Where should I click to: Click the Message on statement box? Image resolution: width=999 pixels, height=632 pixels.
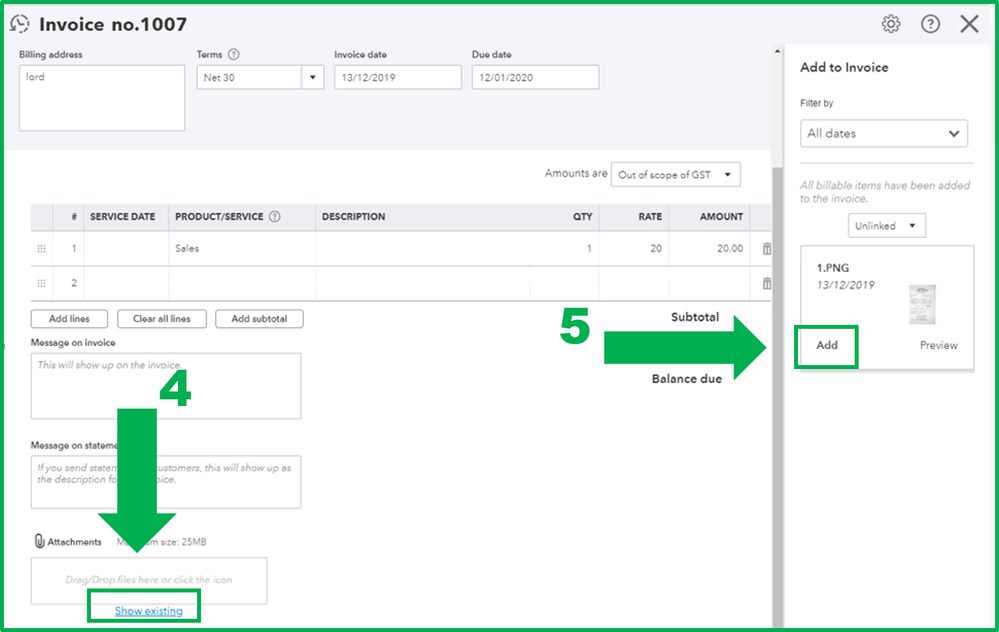(x=166, y=482)
